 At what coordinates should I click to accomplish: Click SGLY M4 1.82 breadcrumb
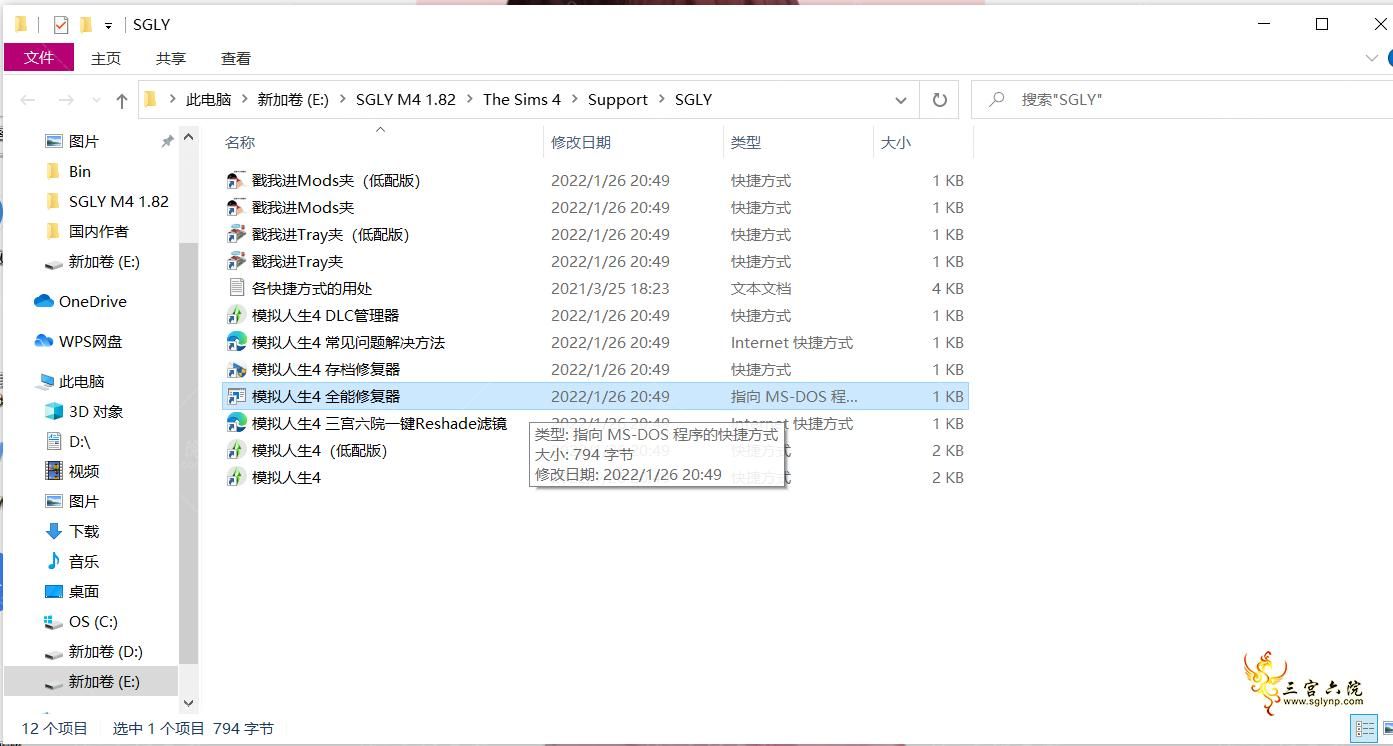tap(406, 100)
